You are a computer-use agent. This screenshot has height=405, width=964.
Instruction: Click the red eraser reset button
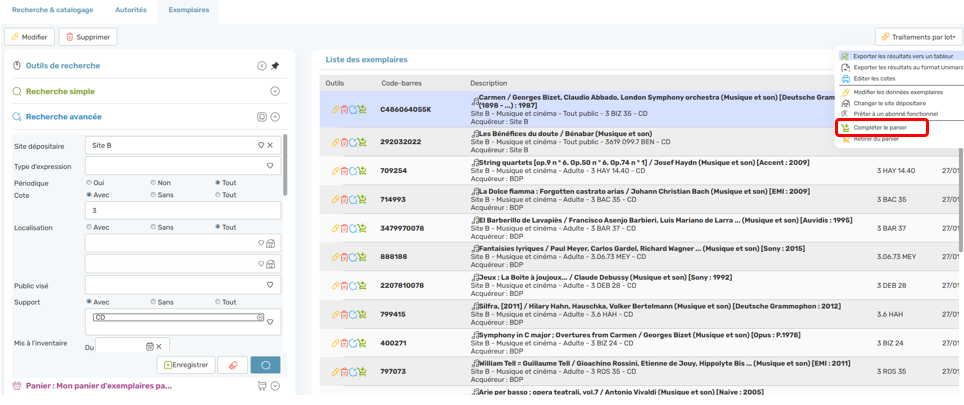[x=232, y=365]
